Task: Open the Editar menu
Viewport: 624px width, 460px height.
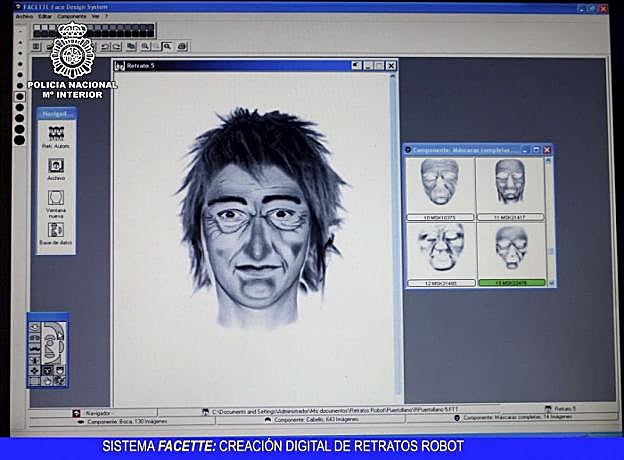Action: coord(47,17)
